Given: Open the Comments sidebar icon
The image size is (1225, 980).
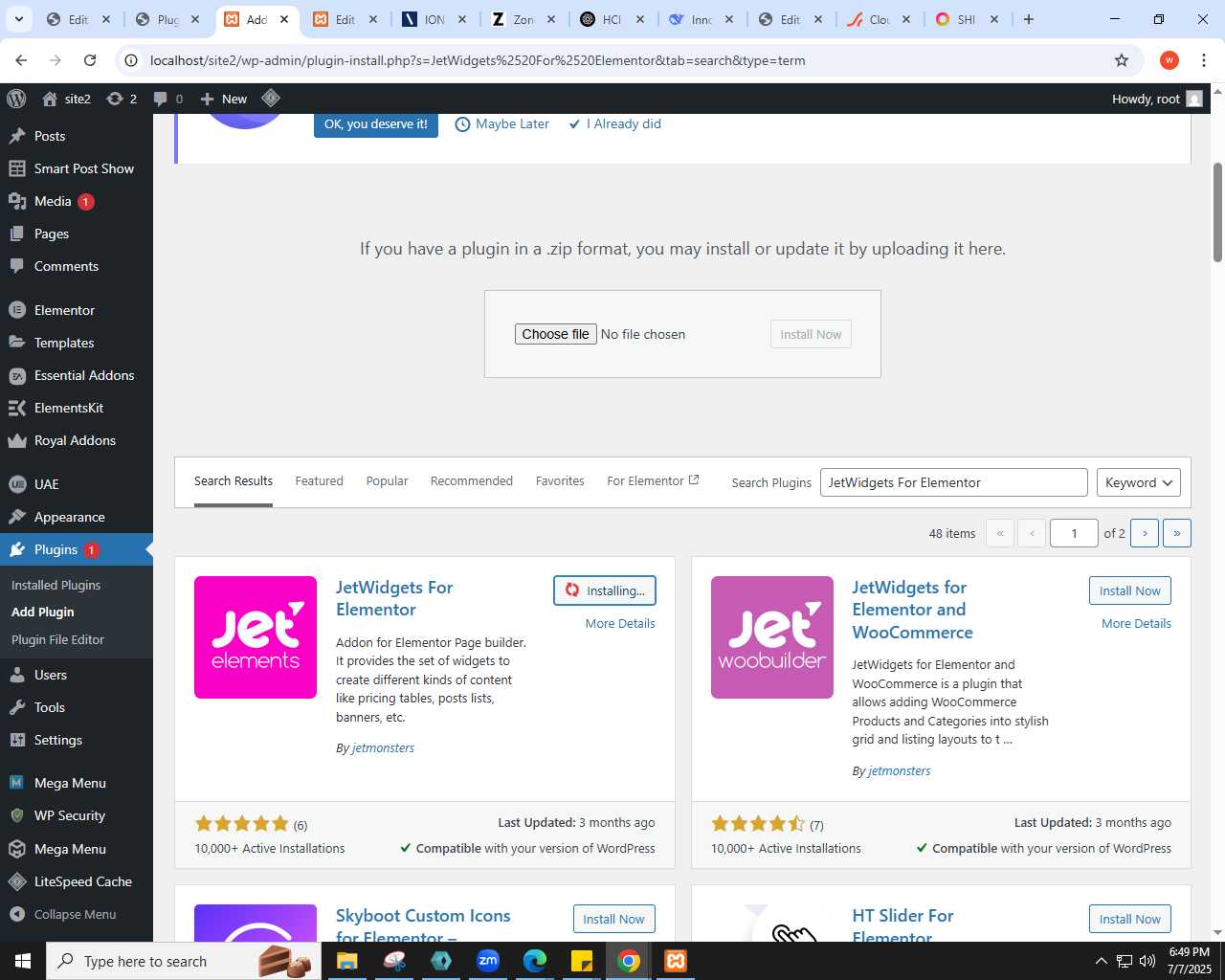Looking at the screenshot, I should pos(16,266).
